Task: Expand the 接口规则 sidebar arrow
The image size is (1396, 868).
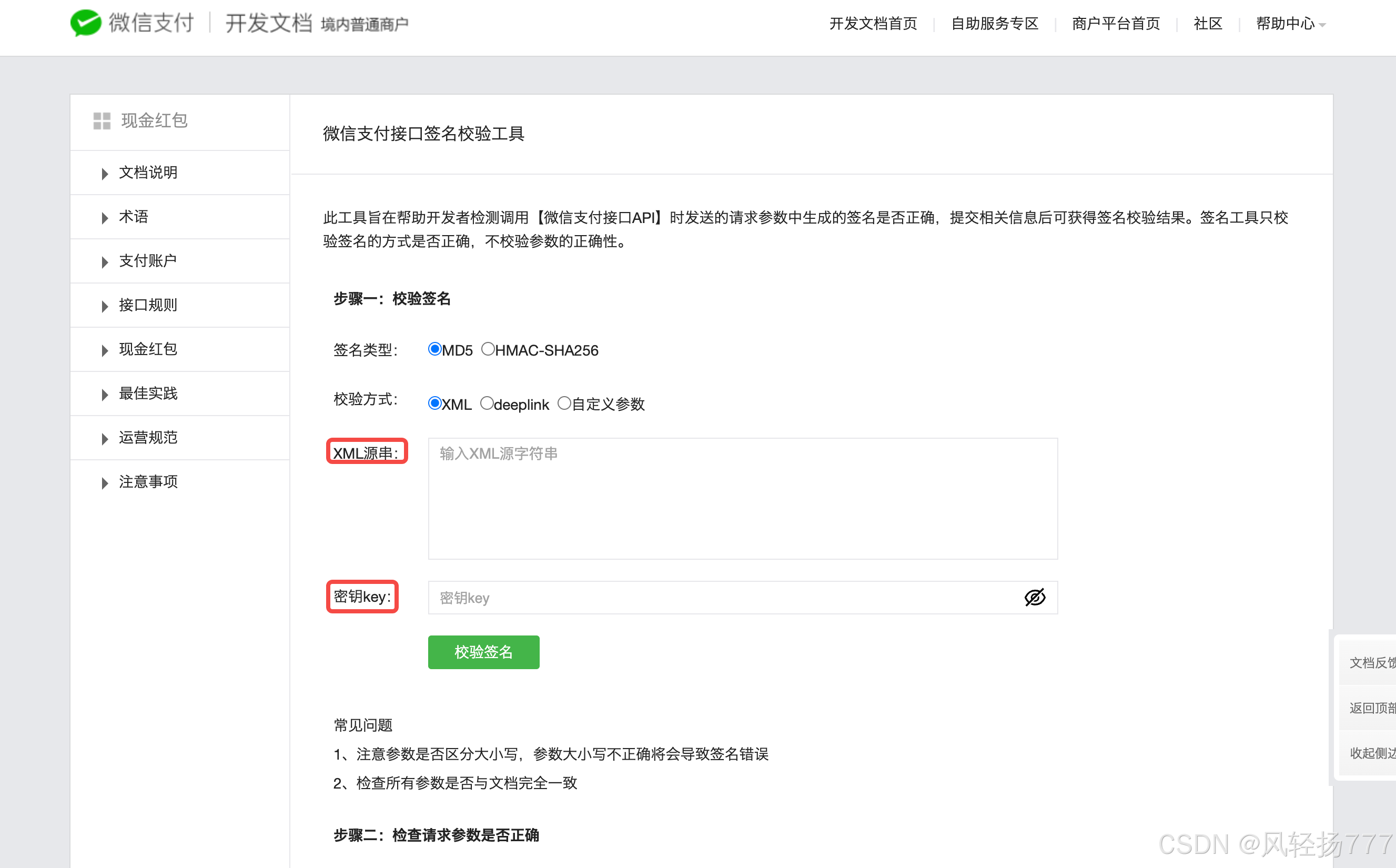Action: tap(105, 306)
